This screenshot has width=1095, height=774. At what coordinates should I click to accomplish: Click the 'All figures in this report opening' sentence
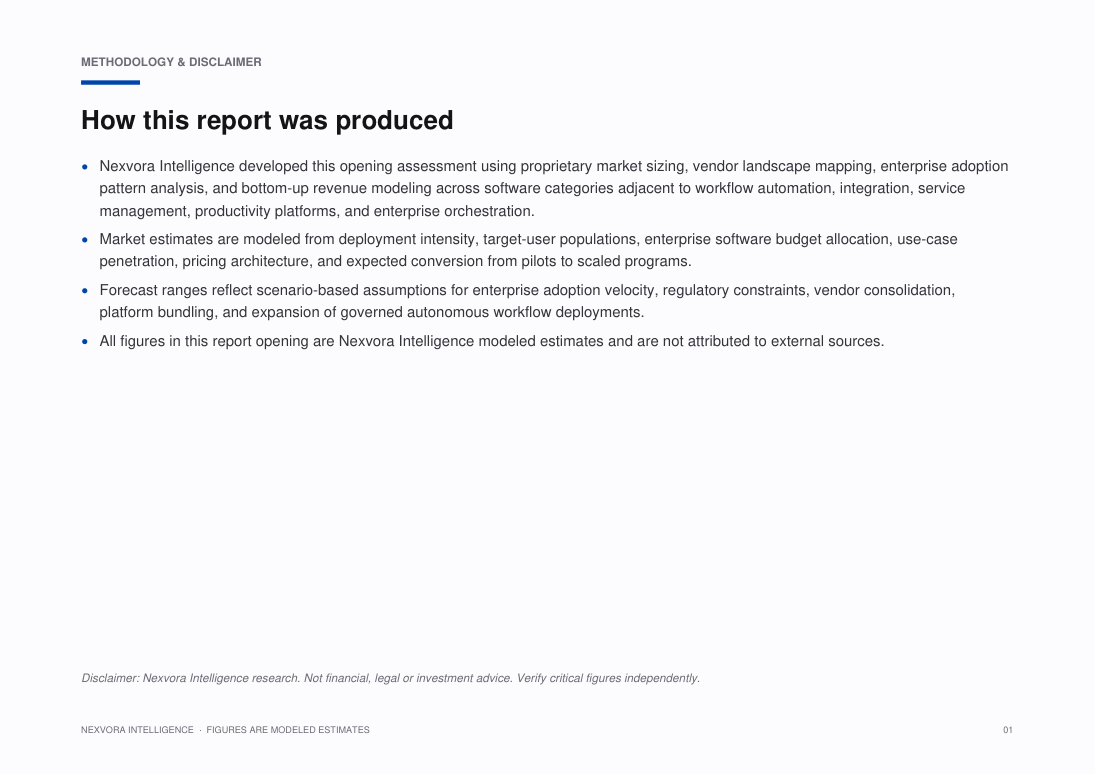coord(492,341)
